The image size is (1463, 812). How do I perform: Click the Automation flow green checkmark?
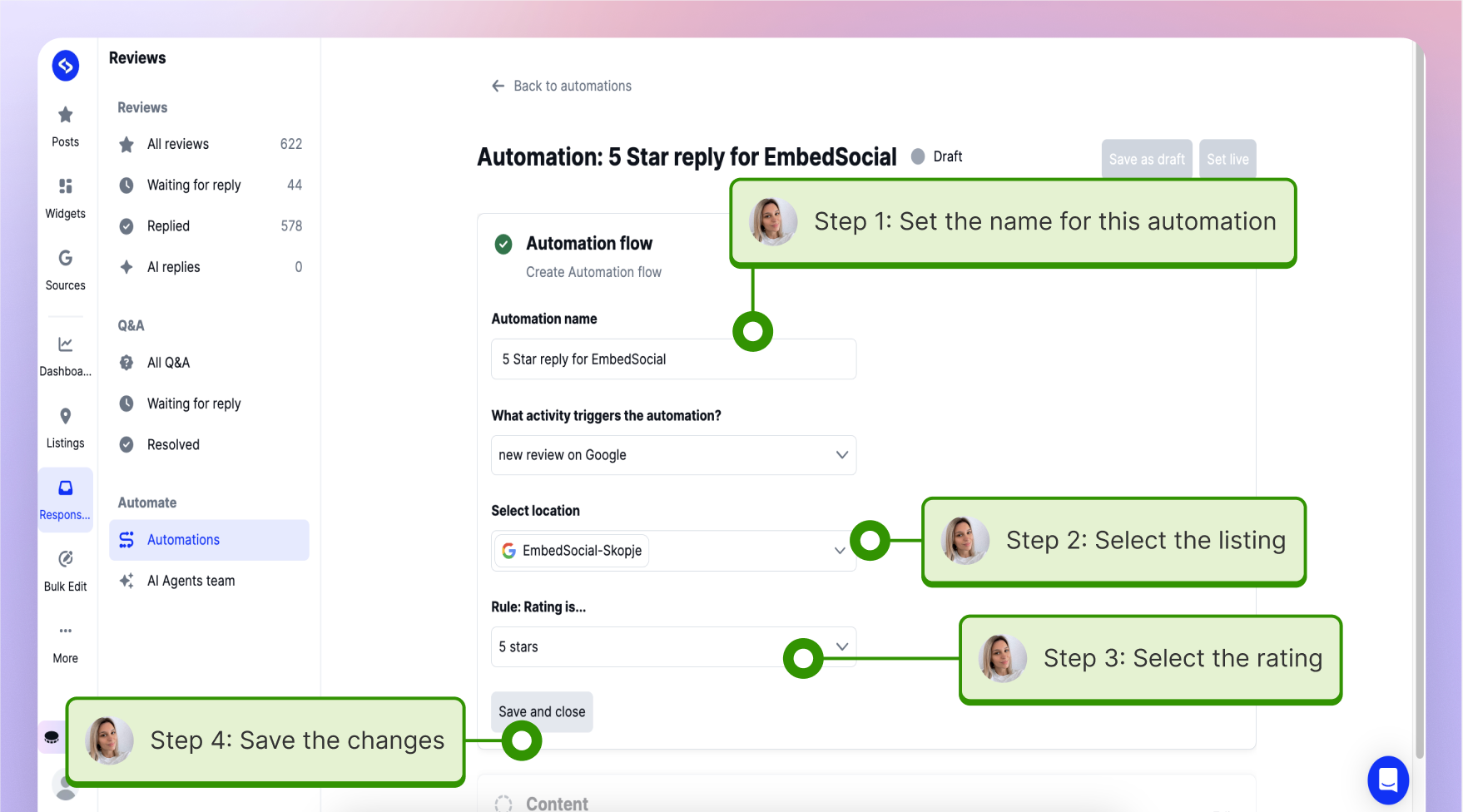point(503,244)
